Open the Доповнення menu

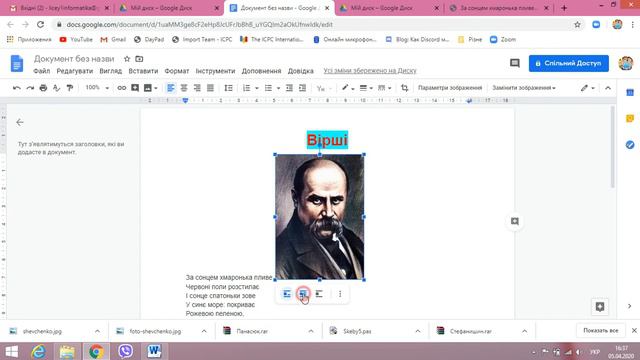click(261, 71)
